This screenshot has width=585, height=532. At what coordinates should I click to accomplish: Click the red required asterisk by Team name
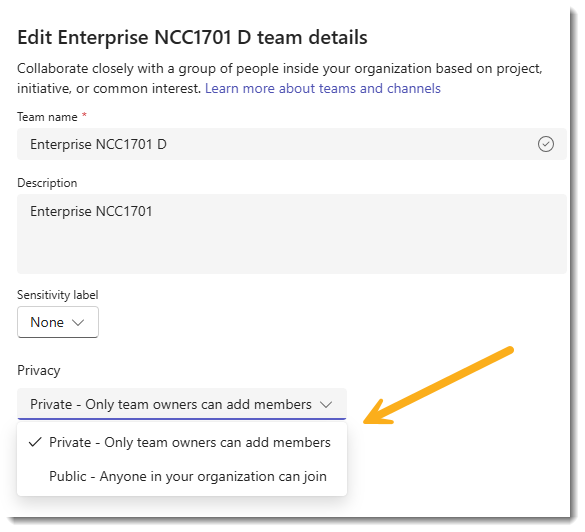point(85,116)
